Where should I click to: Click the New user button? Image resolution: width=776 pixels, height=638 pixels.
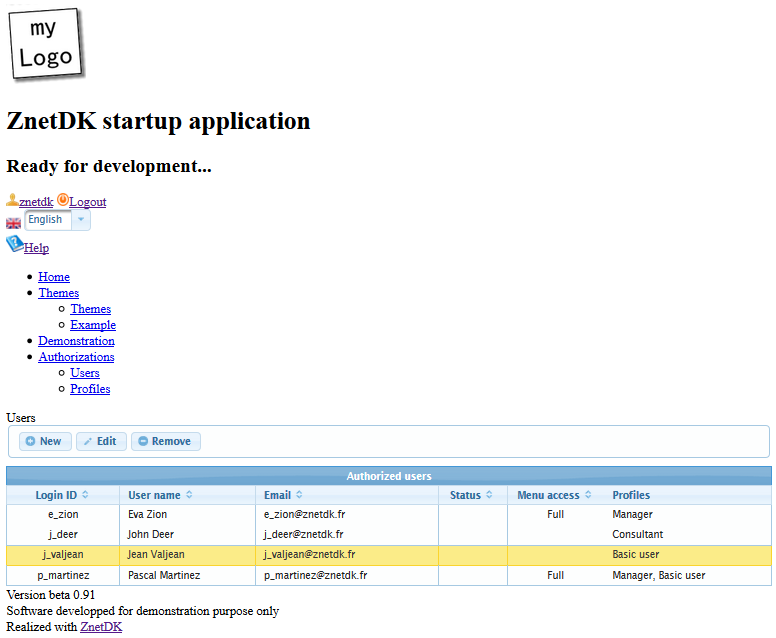pyautogui.click(x=45, y=441)
